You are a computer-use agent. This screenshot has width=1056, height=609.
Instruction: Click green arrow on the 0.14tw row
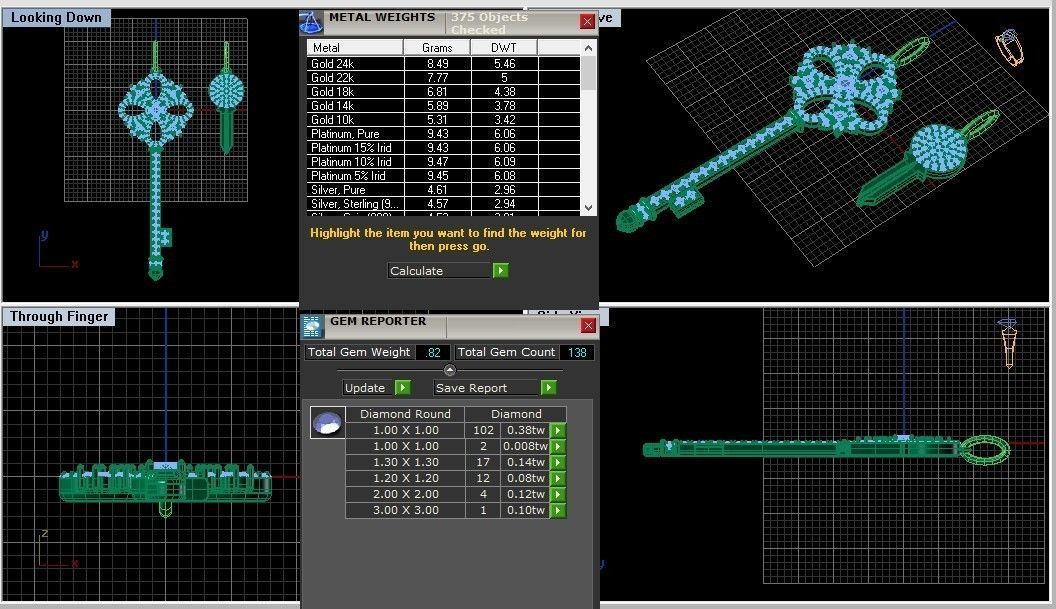click(558, 463)
